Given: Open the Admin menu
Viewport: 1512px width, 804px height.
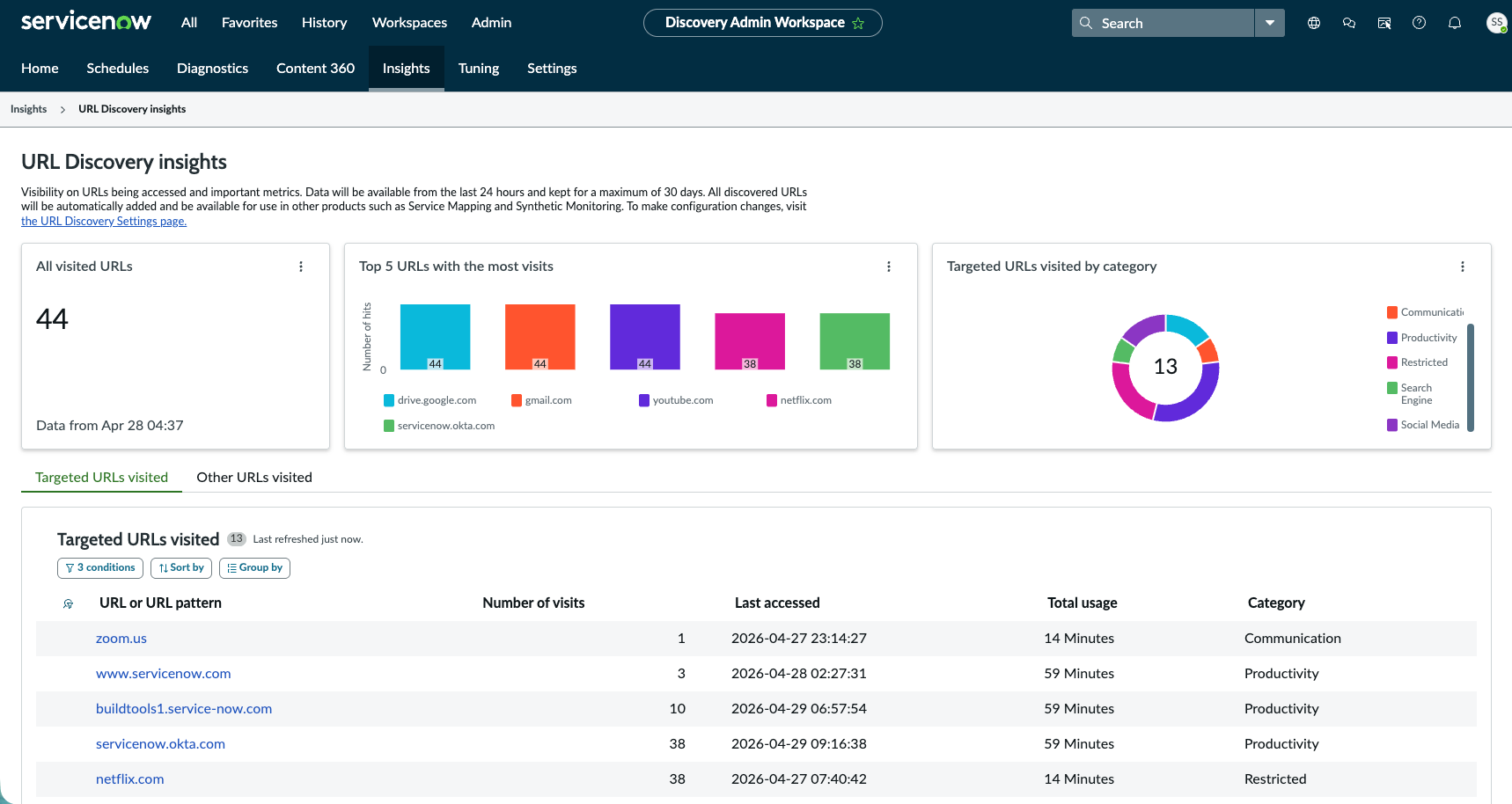Looking at the screenshot, I should click(x=491, y=23).
